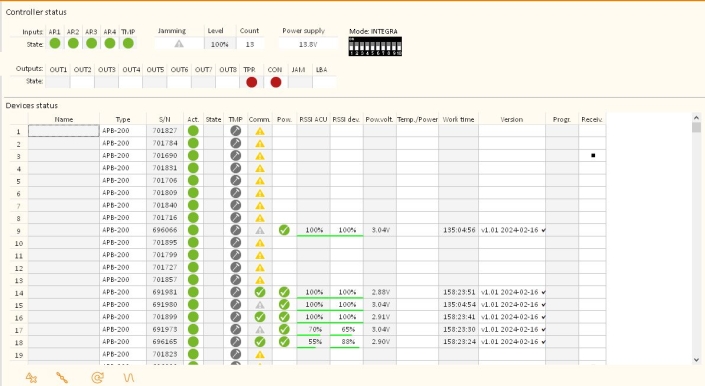Click the triangle-with-cross icon in bottom toolbar
This screenshot has width=705, height=386.
pyautogui.click(x=31, y=377)
